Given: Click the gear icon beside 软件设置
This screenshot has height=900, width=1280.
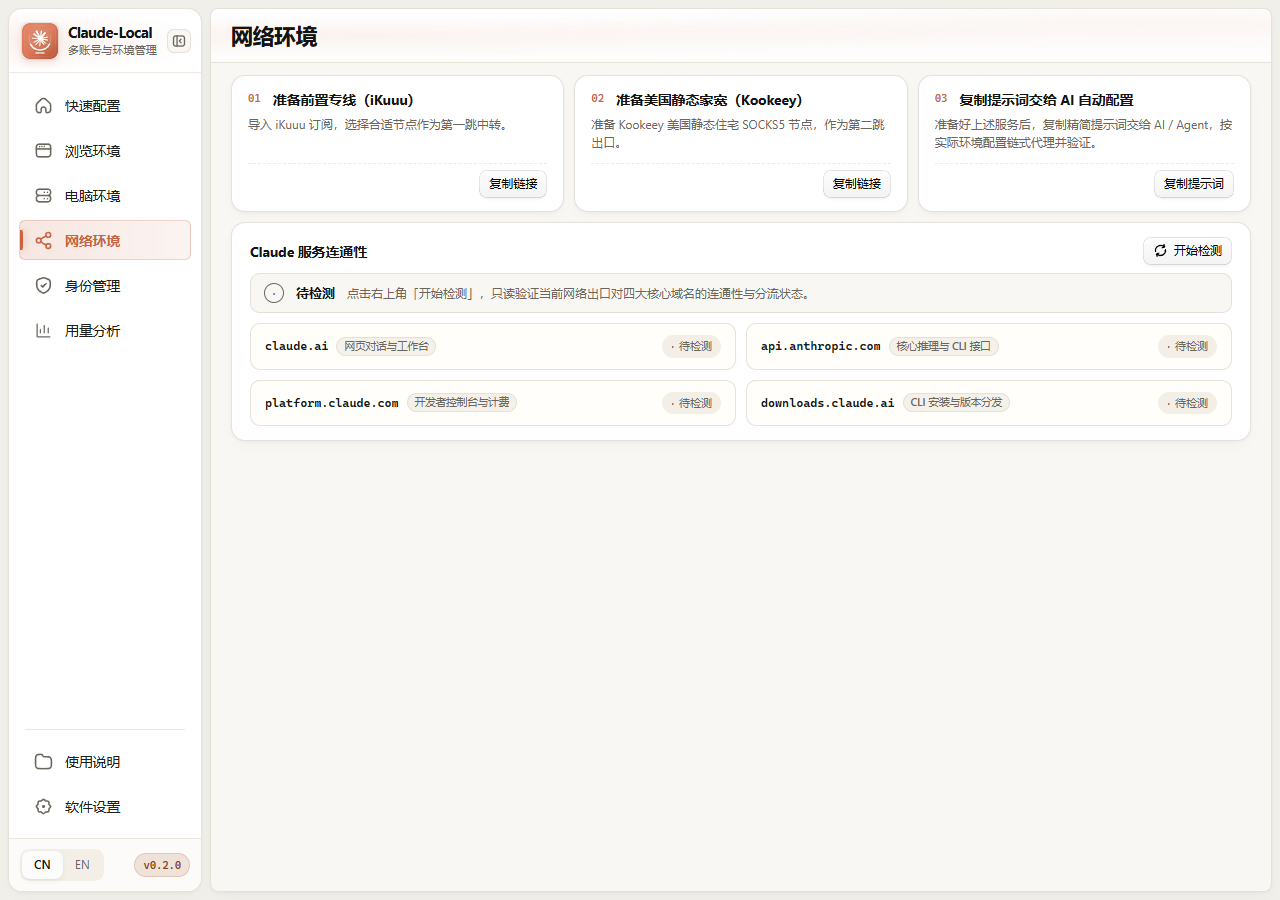Looking at the screenshot, I should coord(43,807).
